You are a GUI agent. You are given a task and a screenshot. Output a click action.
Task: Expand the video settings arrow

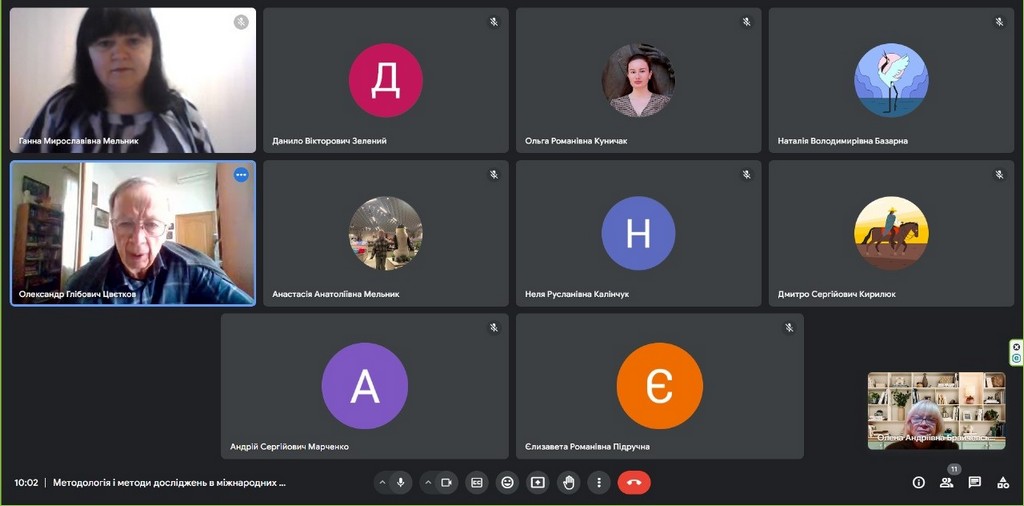(428, 482)
